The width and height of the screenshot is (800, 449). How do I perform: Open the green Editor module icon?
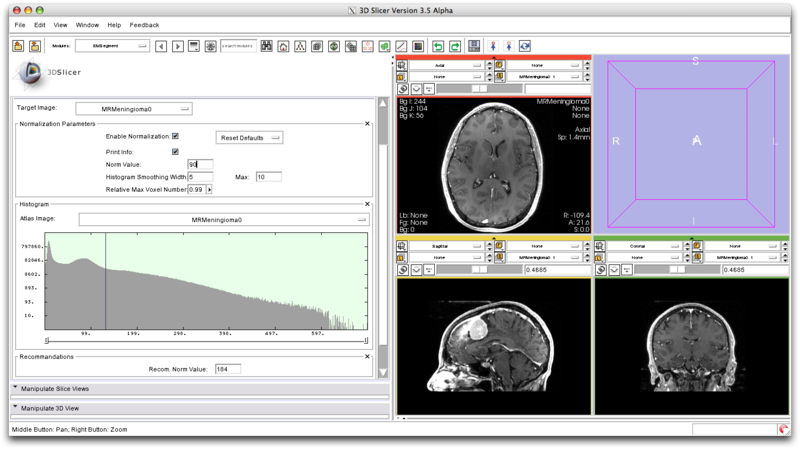(384, 46)
